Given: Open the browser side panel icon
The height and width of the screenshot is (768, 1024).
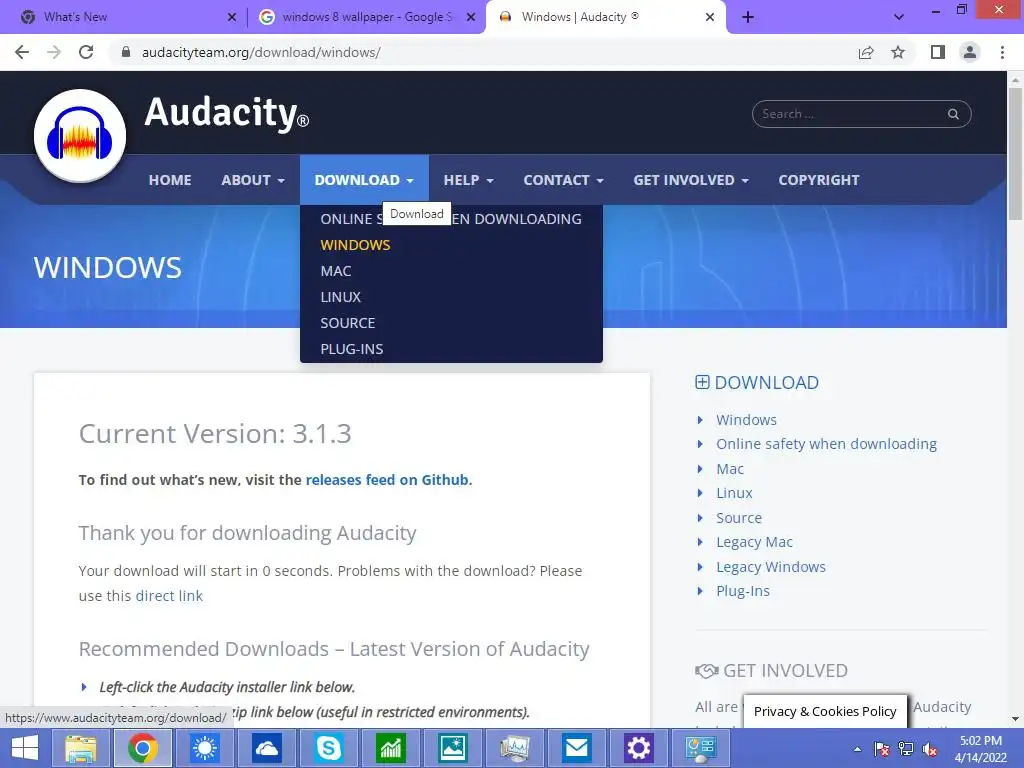Looking at the screenshot, I should click(x=938, y=52).
